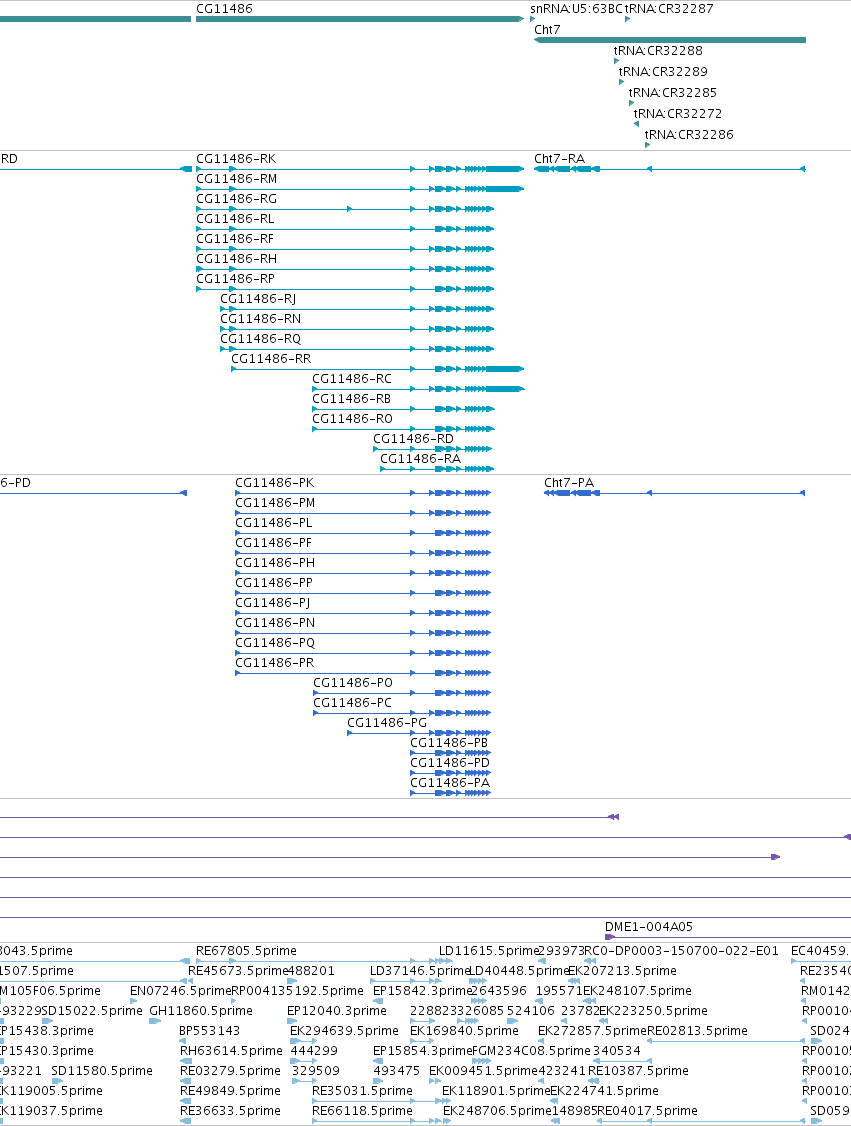Click the CG11486-RA transcript label

click(420, 459)
